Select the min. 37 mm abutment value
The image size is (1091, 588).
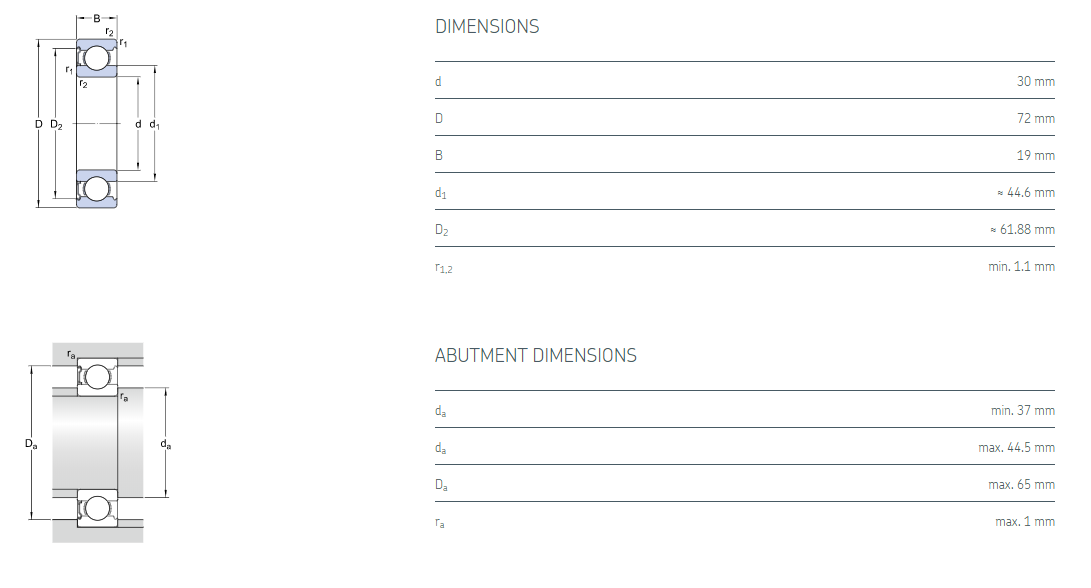click(1022, 410)
